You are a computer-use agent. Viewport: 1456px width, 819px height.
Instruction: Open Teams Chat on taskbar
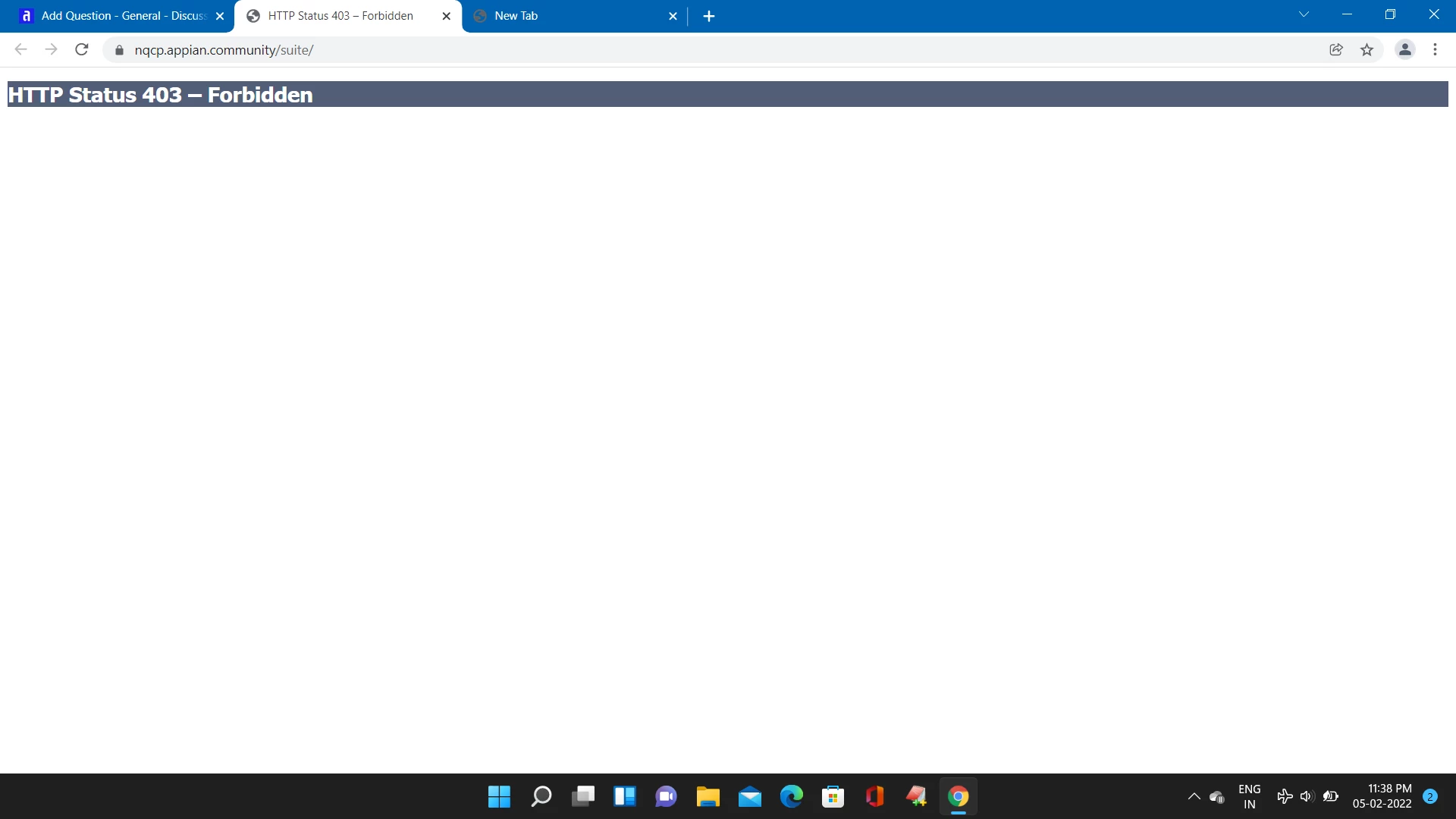coord(666,796)
